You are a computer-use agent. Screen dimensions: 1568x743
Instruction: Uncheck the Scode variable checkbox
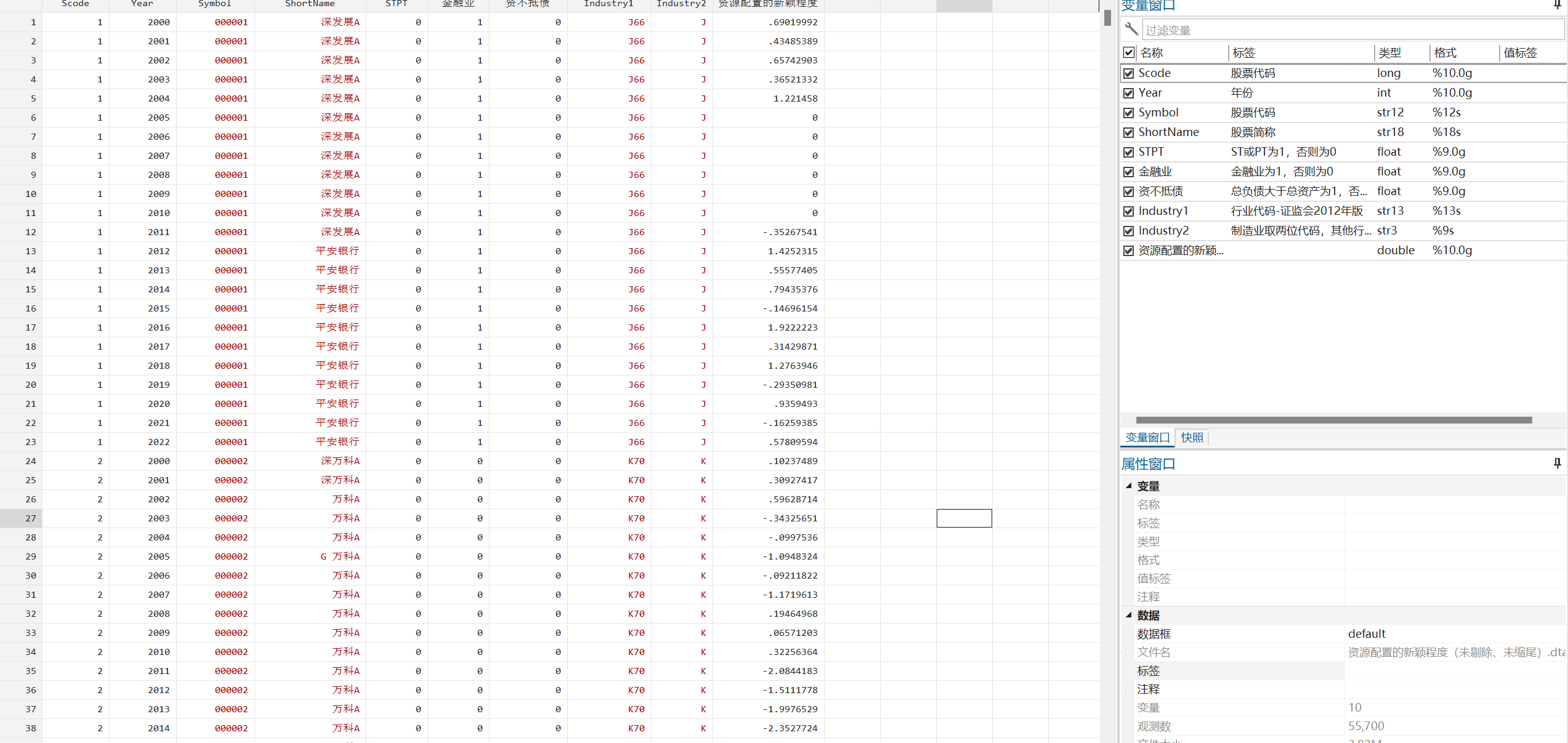1128,73
